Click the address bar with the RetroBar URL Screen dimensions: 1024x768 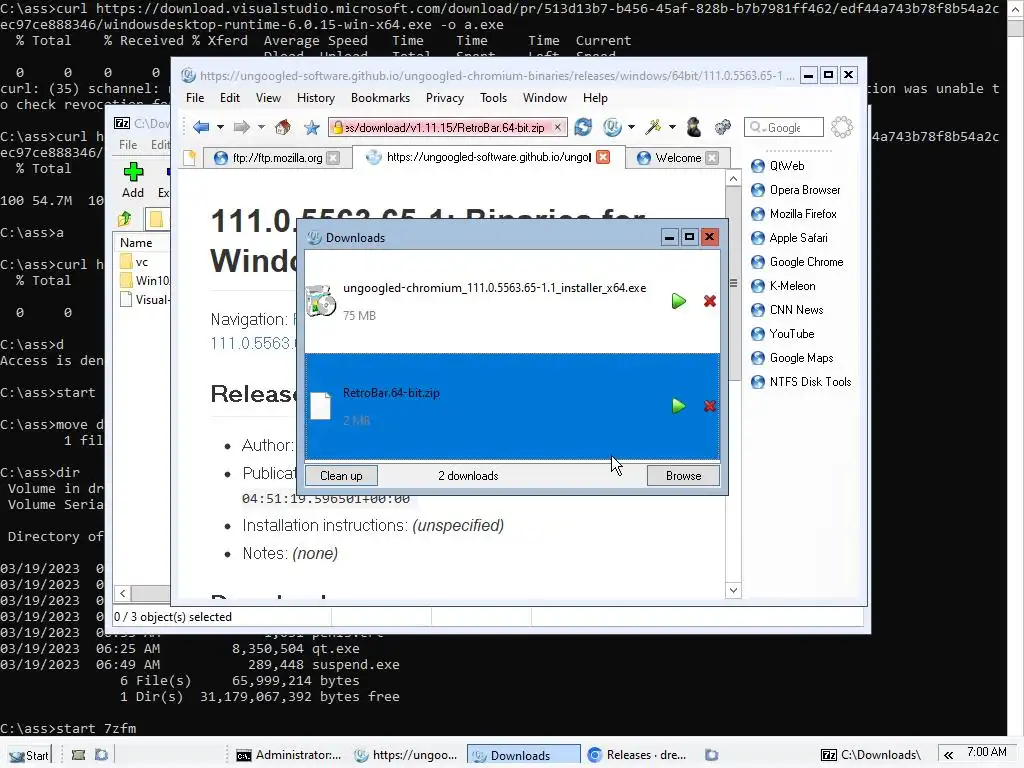(447, 127)
